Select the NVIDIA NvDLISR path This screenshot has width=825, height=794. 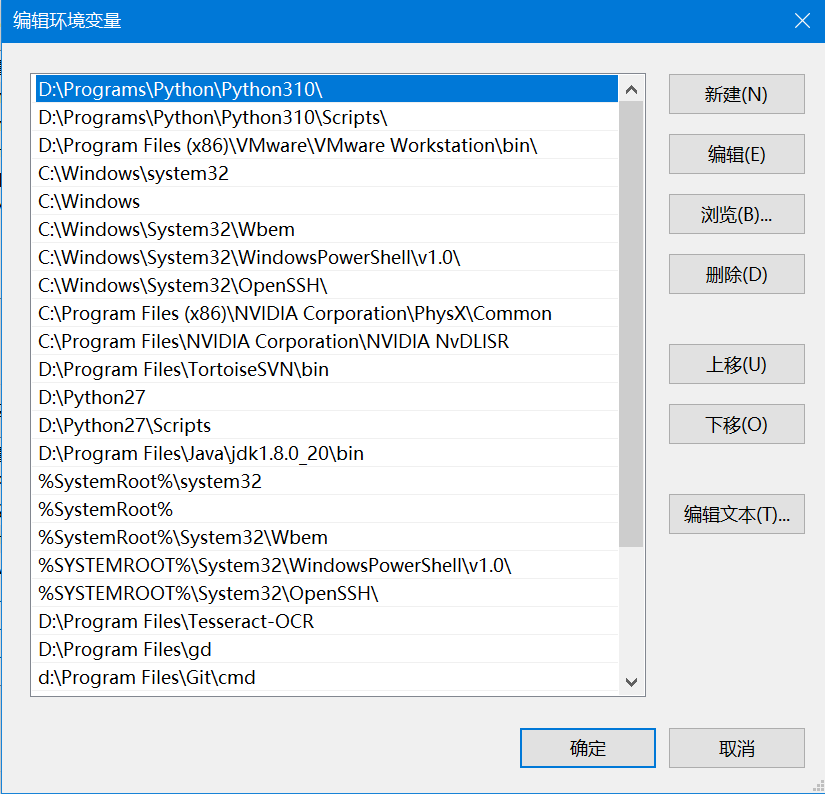(327, 341)
